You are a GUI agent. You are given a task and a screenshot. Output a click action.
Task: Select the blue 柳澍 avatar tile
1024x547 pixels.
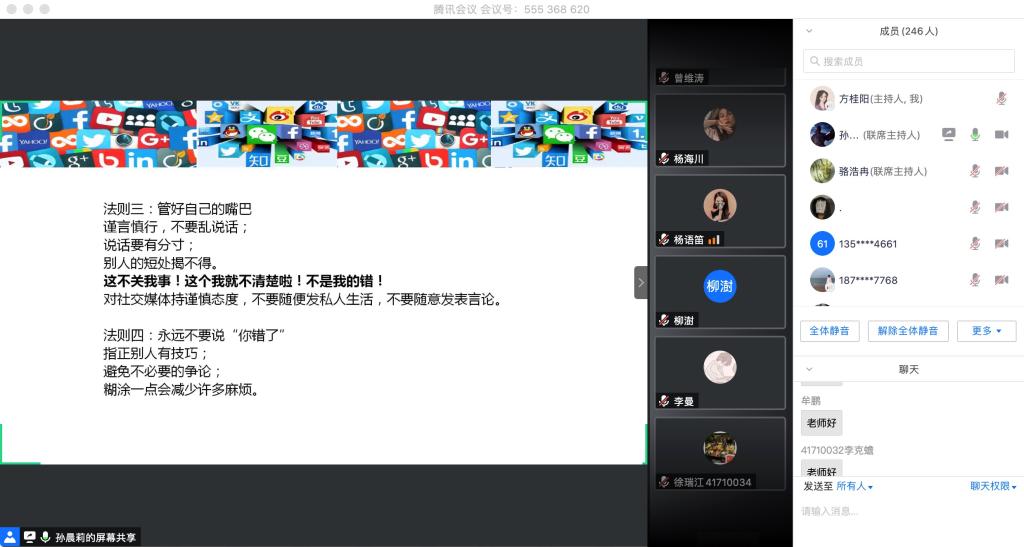click(x=720, y=286)
